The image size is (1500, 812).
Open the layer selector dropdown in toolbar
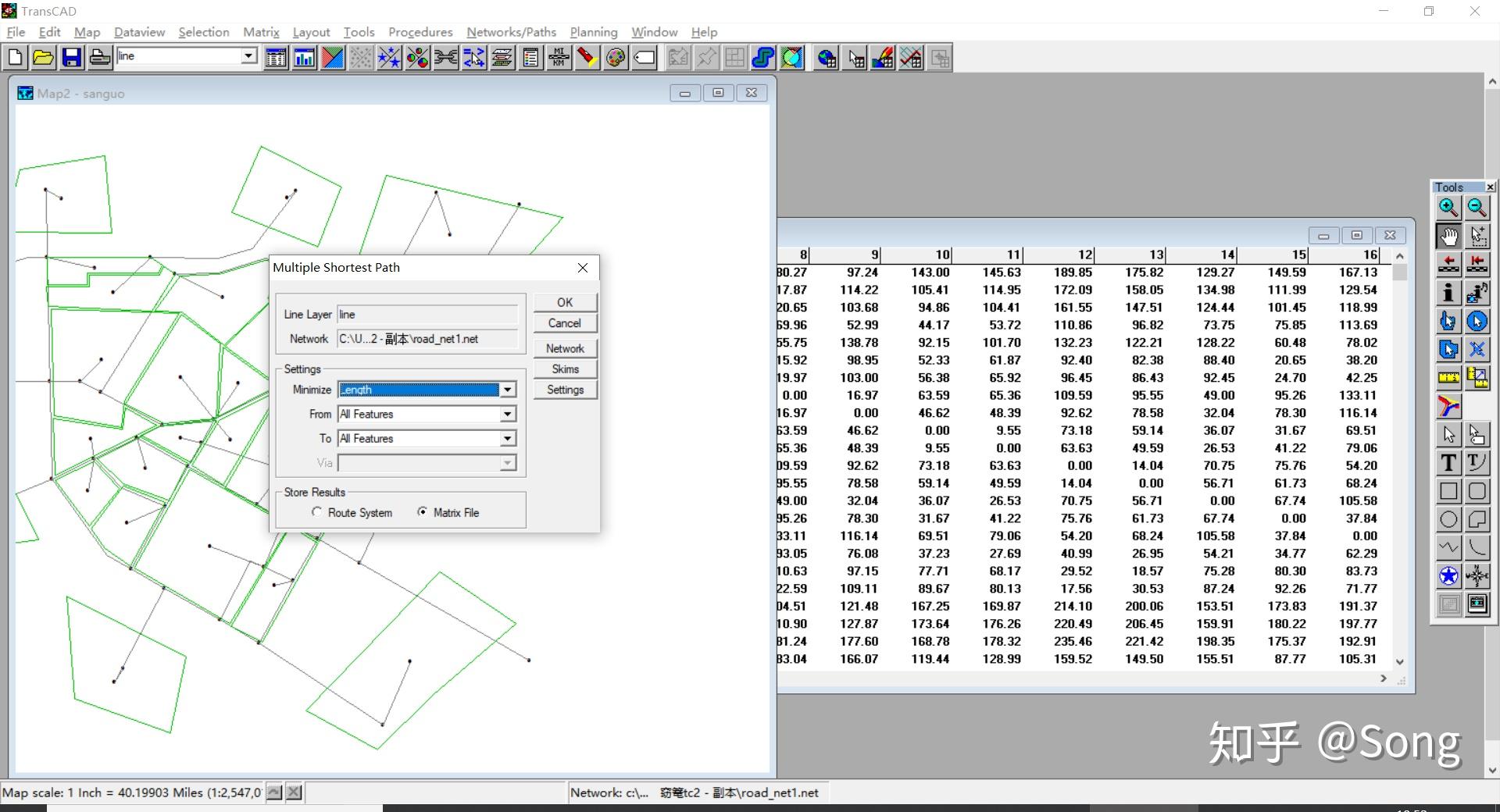[x=248, y=56]
